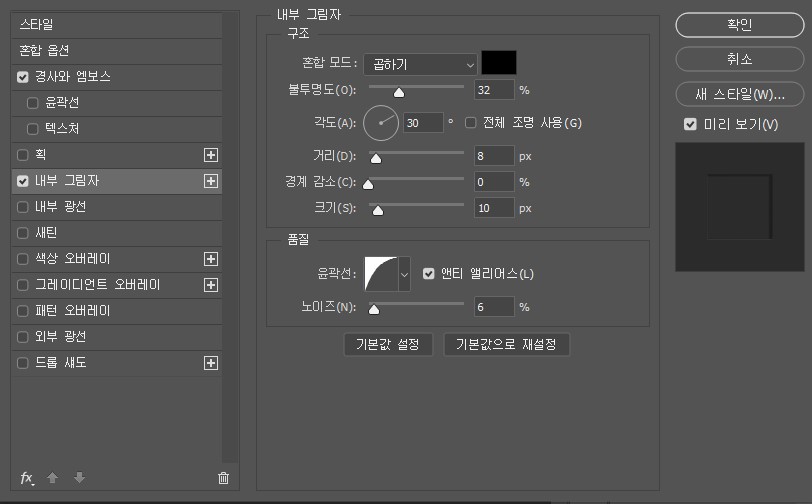Enable 윤곽선 sub-option checkbox
This screenshot has width=812, height=504.
[x=33, y=103]
